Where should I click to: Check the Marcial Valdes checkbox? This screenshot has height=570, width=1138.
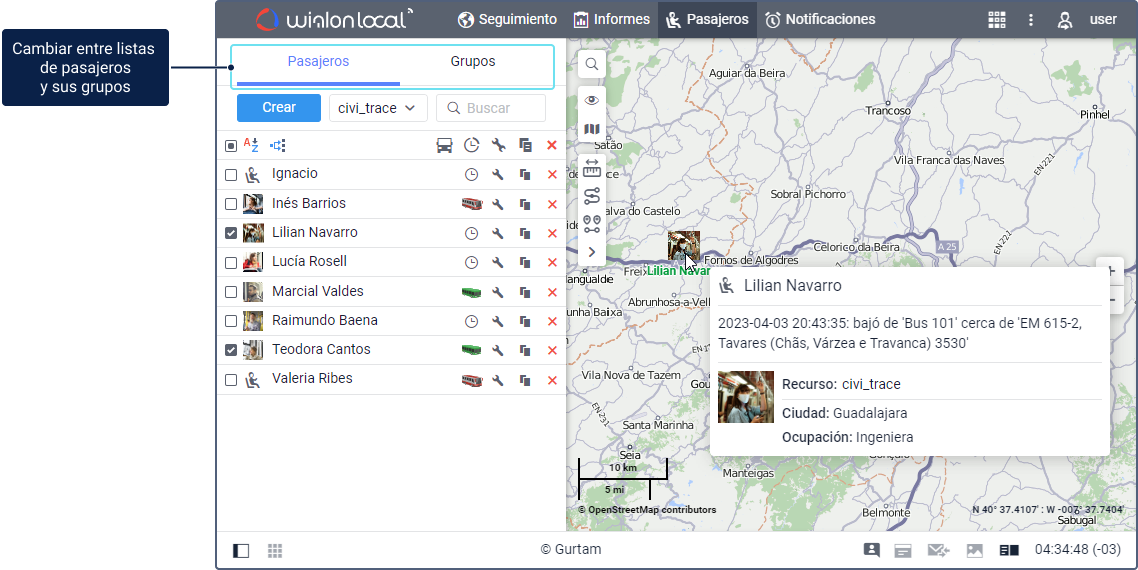[231, 292]
